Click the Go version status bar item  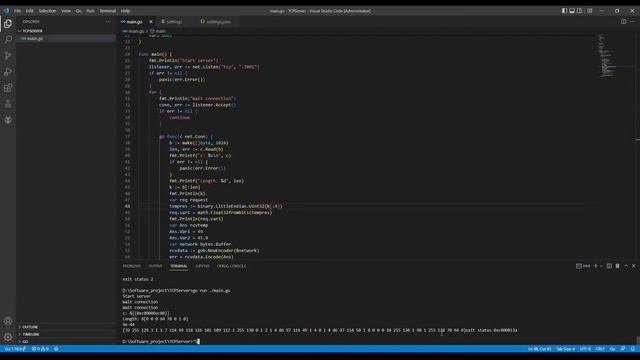(x=15, y=349)
